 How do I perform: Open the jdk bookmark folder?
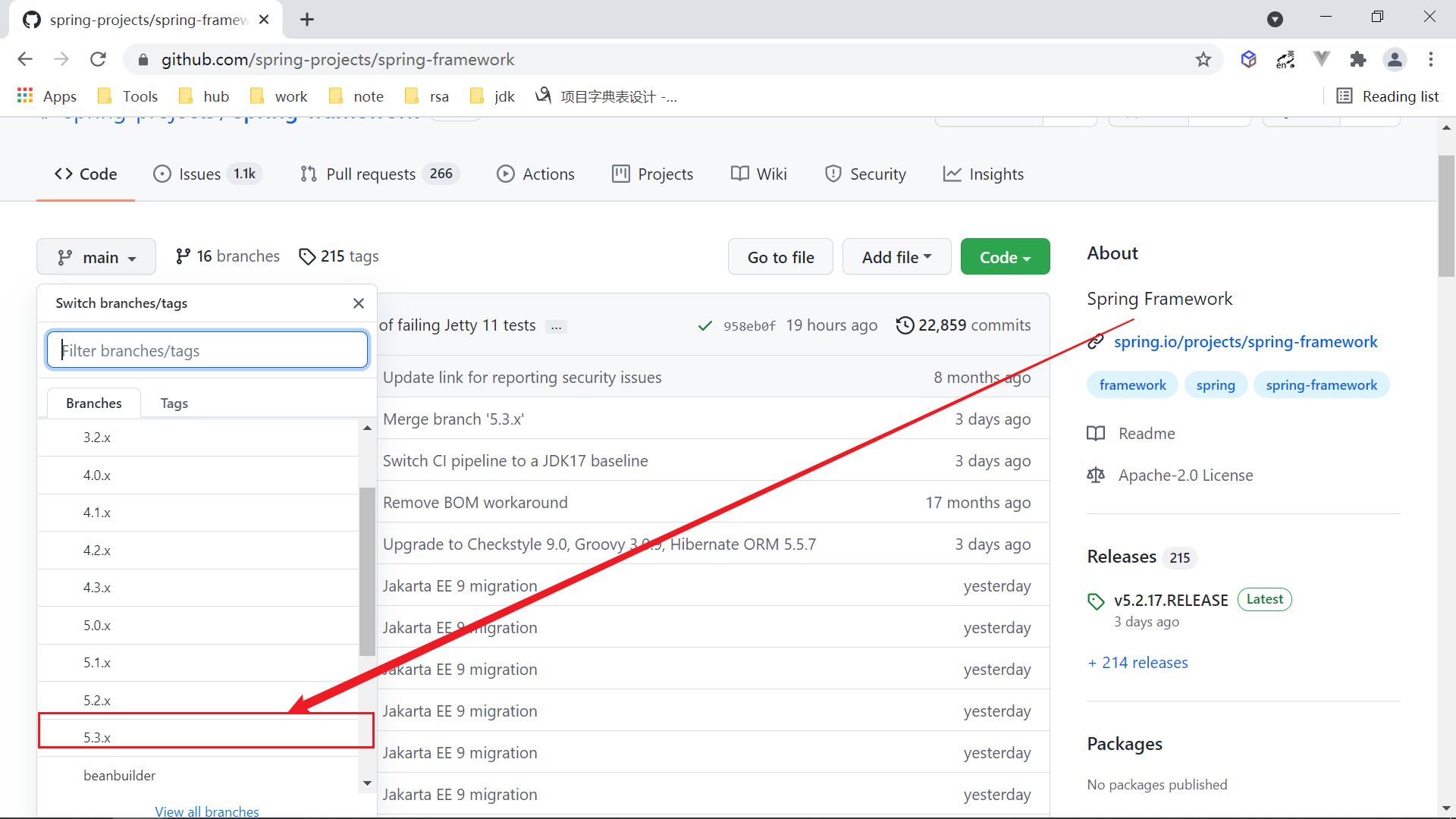coord(493,96)
